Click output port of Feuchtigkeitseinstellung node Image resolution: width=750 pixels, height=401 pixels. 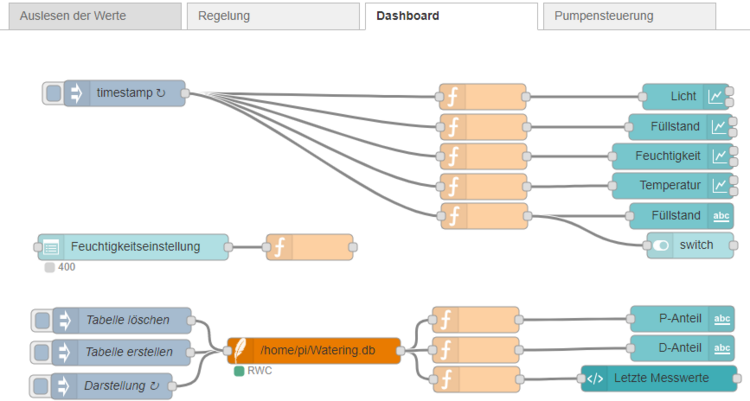pyautogui.click(x=228, y=246)
